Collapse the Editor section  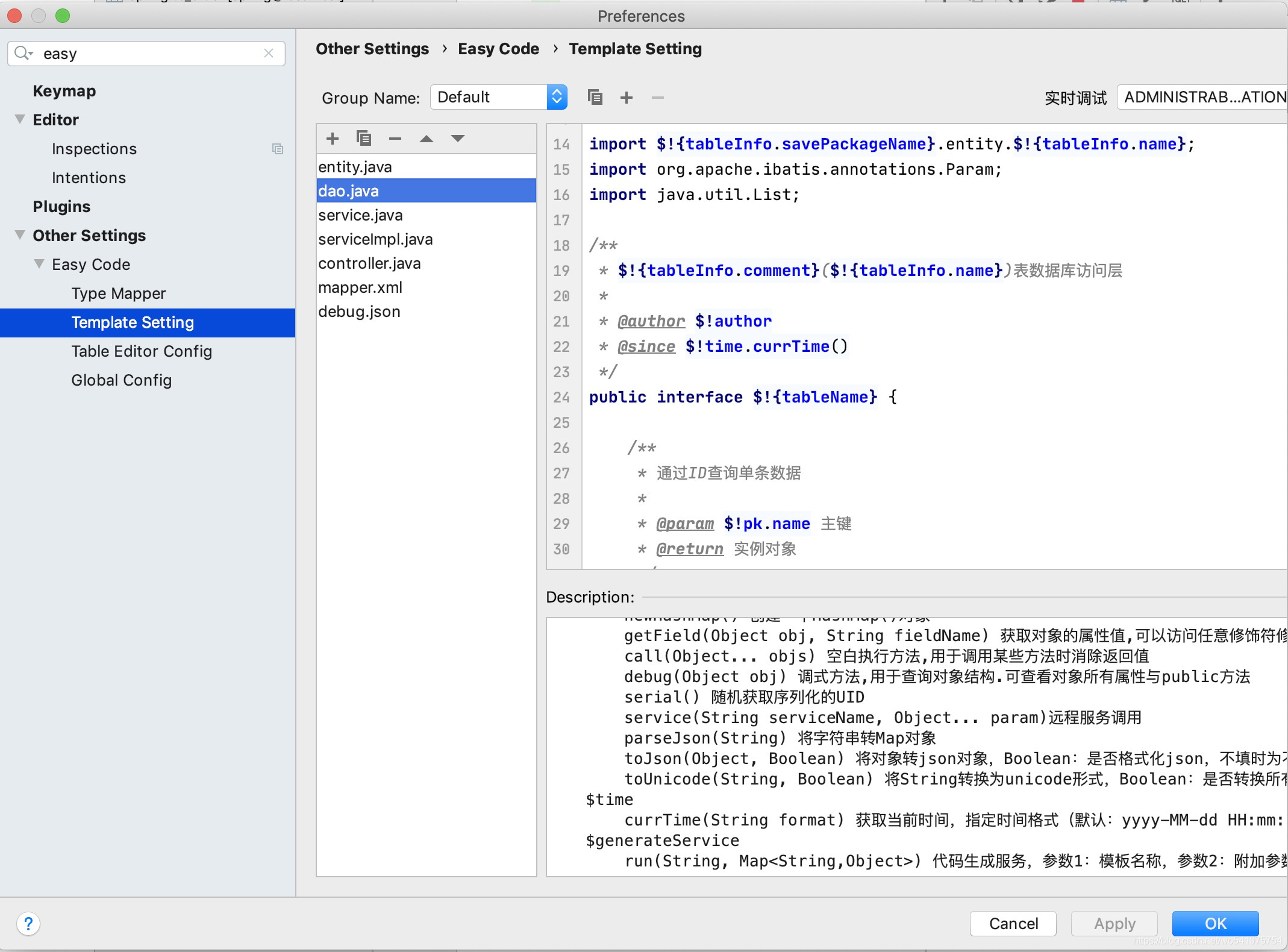(x=20, y=119)
